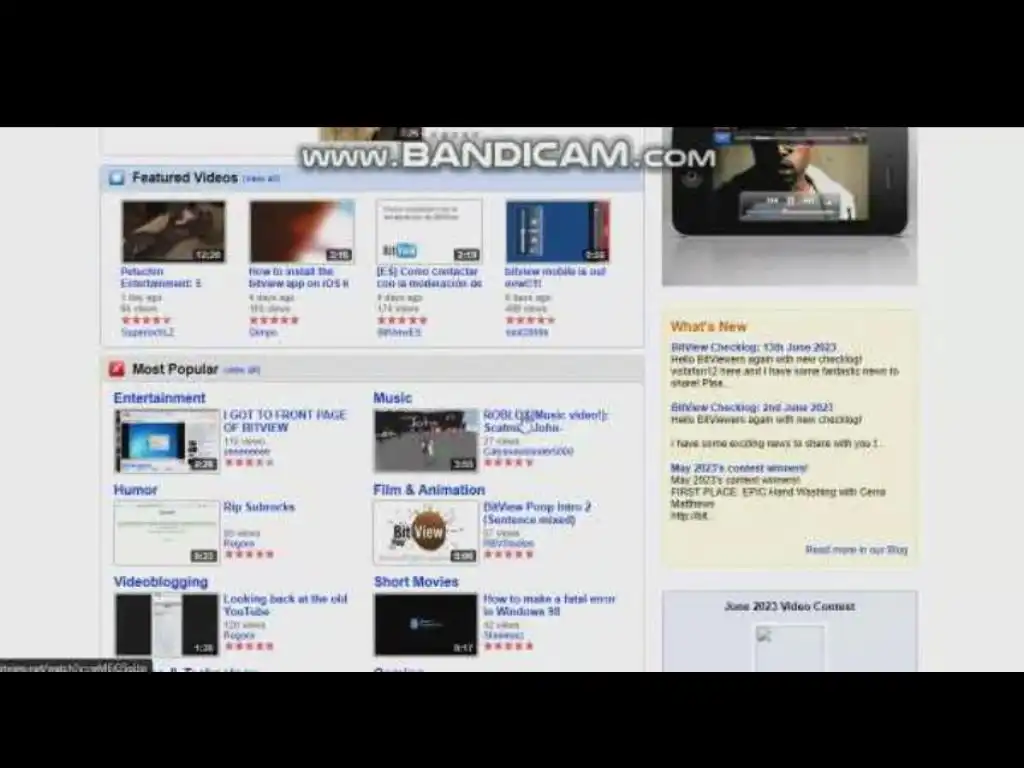Click the 'How to make a fatal error' thumbnail

tap(426, 624)
